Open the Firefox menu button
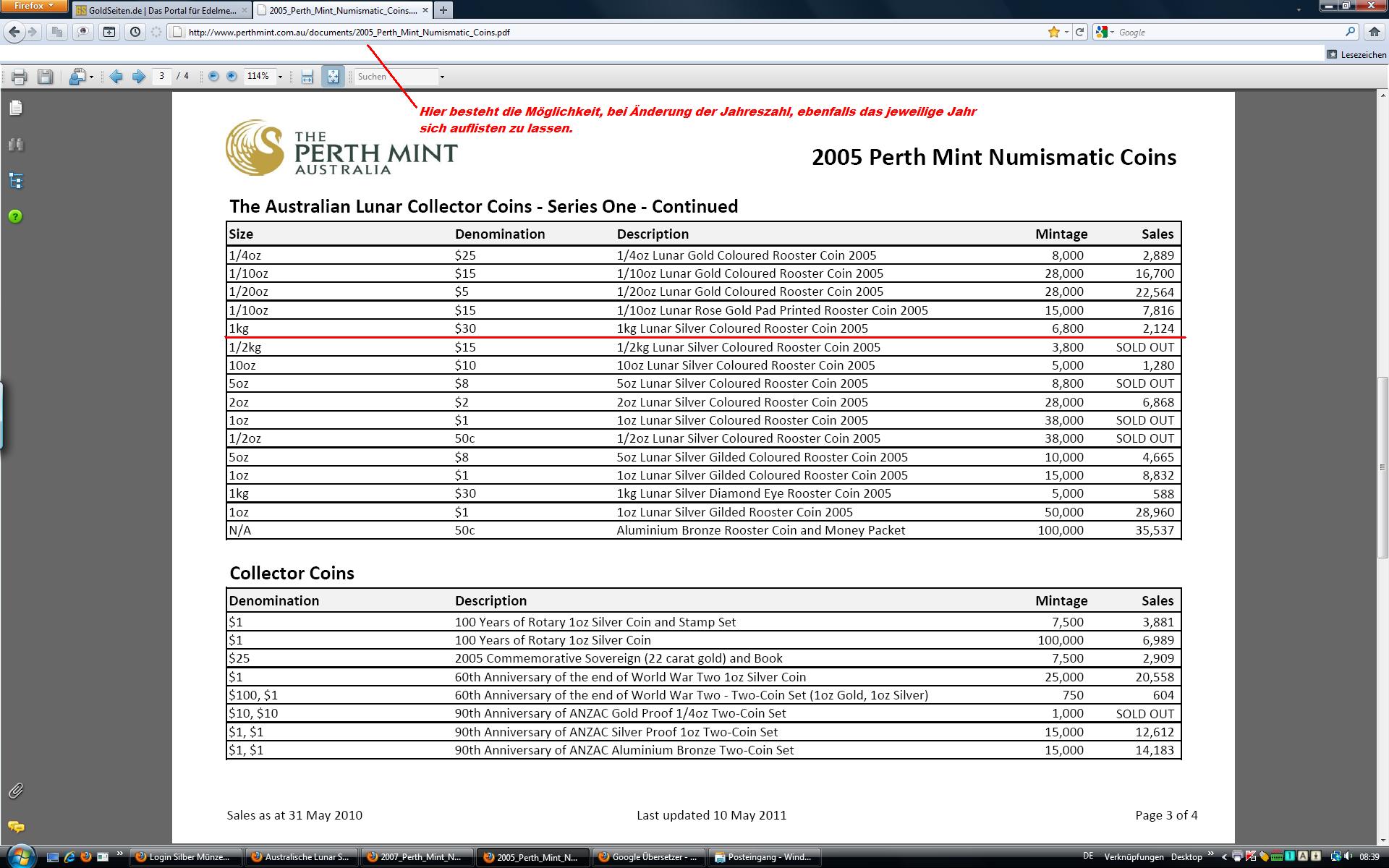 (33, 6)
